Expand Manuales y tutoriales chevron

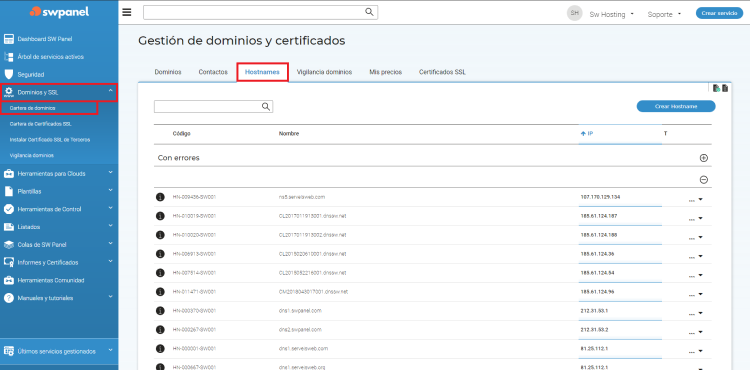[x=110, y=296]
